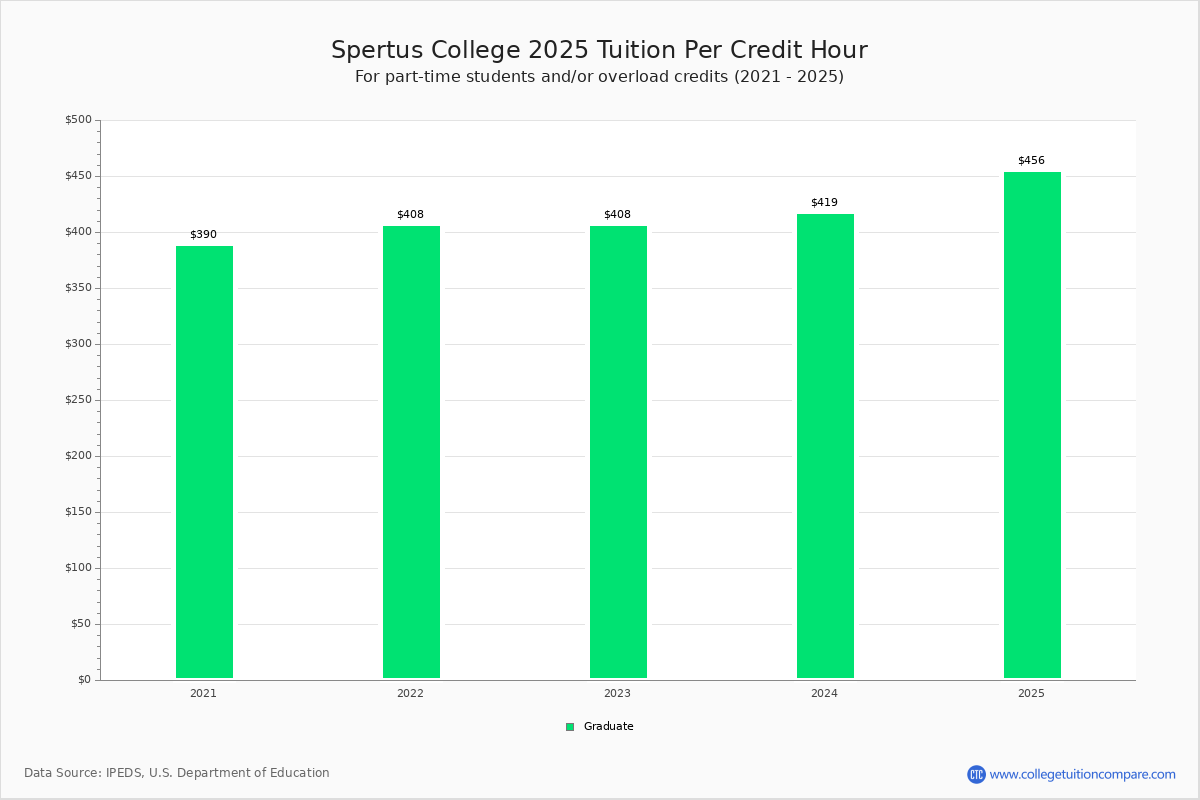Click the $419 data label
This screenshot has height=800, width=1200.
(x=824, y=203)
